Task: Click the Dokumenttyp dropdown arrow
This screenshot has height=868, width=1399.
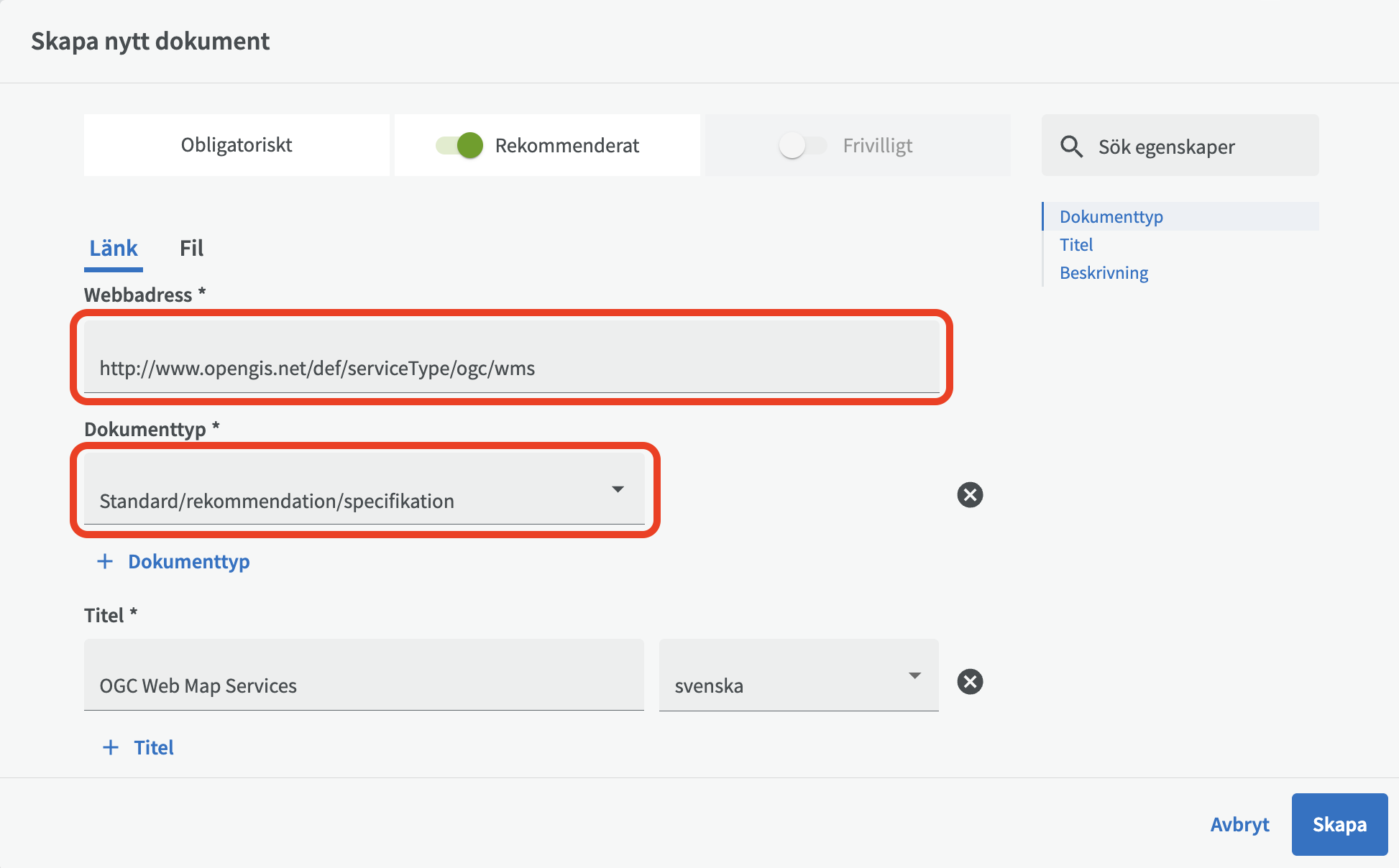Action: (618, 489)
